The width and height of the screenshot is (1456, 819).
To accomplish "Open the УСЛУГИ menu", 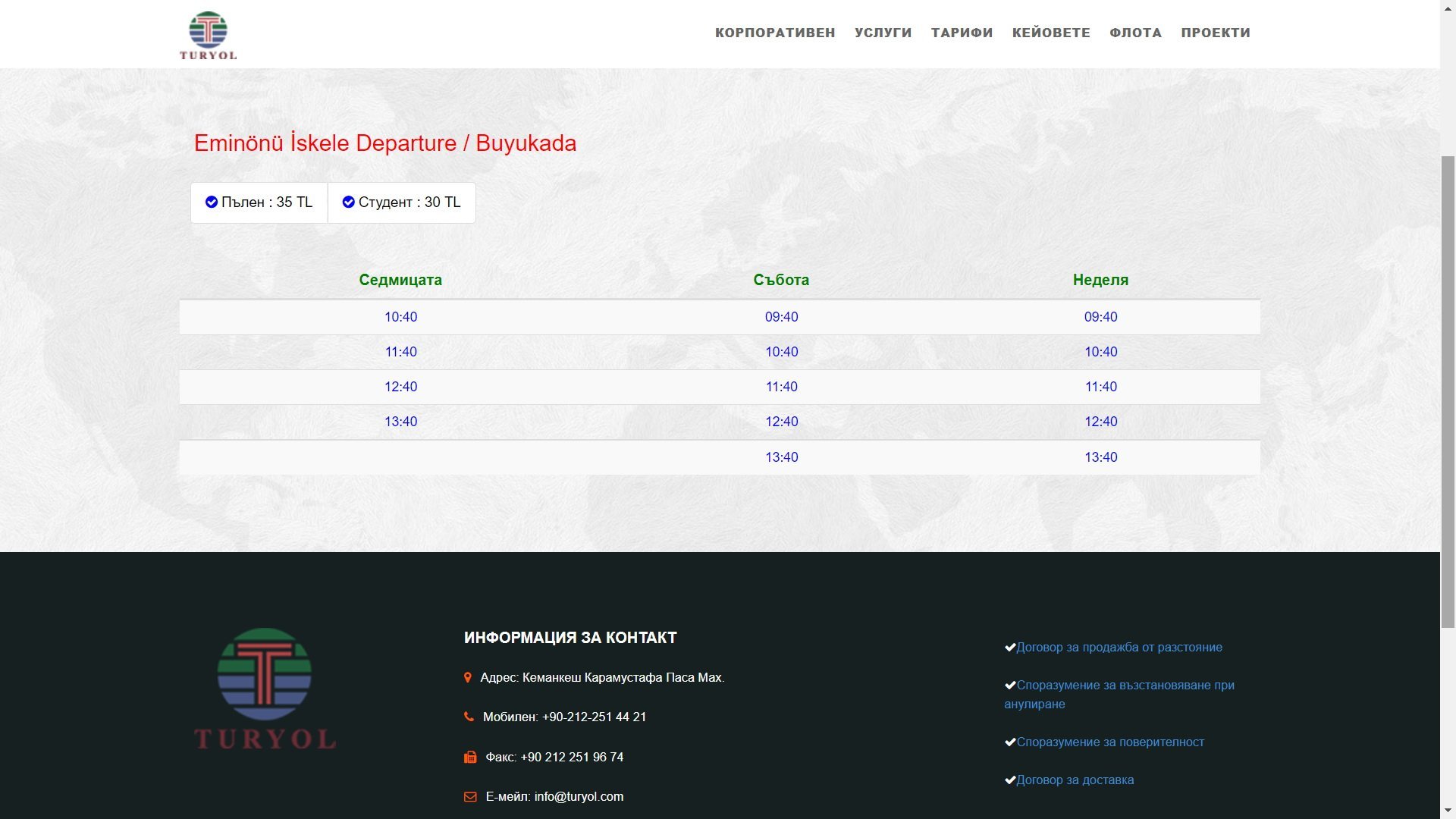I will point(883,33).
